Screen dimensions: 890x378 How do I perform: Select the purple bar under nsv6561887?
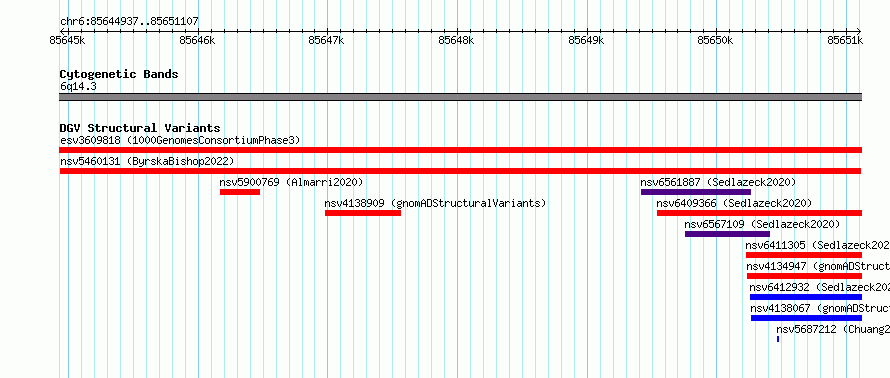pos(696,192)
